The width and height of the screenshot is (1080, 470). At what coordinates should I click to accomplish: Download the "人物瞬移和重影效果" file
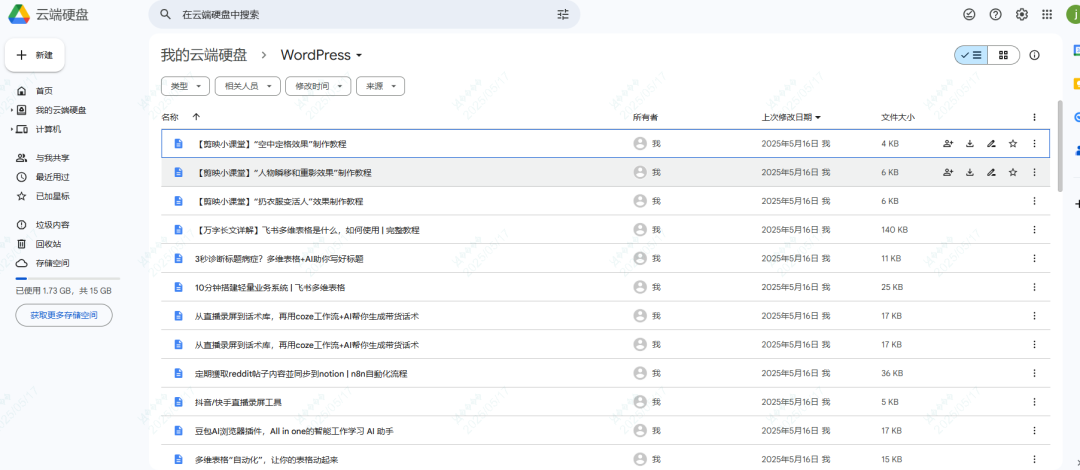[970, 172]
